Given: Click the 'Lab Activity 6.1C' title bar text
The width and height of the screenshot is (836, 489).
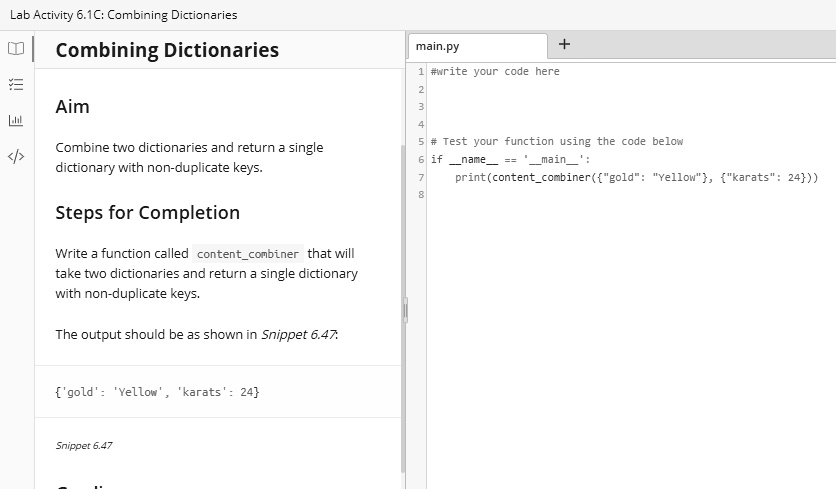Looking at the screenshot, I should click(122, 15).
